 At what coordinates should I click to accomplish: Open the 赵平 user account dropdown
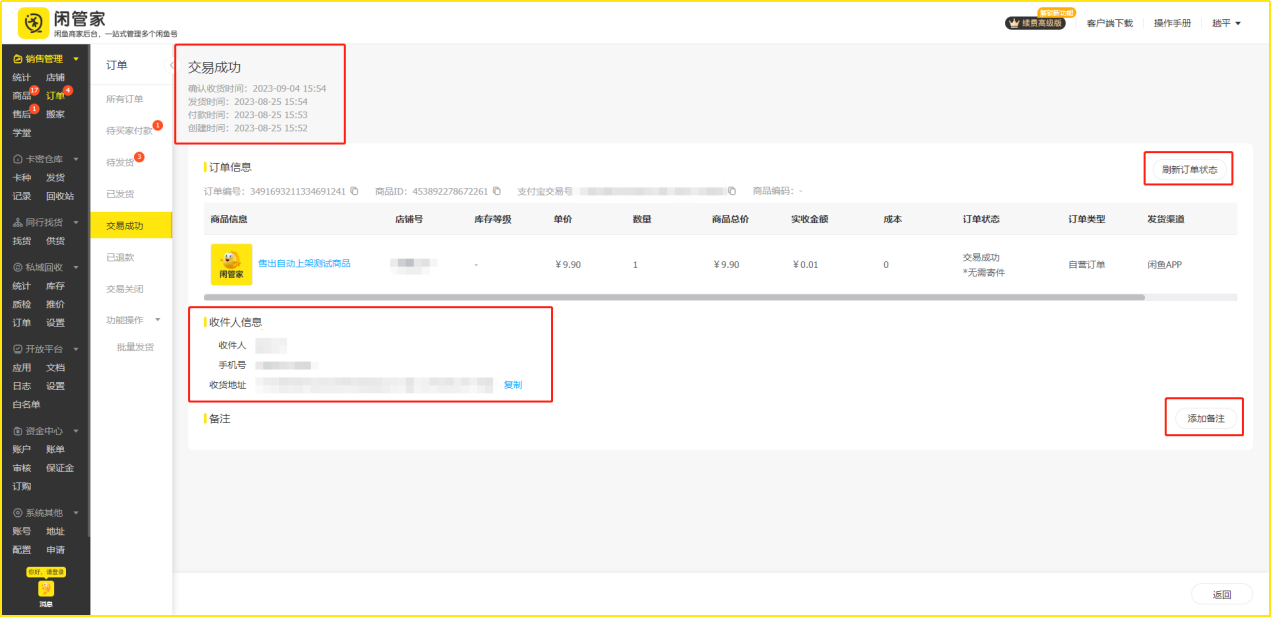[1226, 23]
